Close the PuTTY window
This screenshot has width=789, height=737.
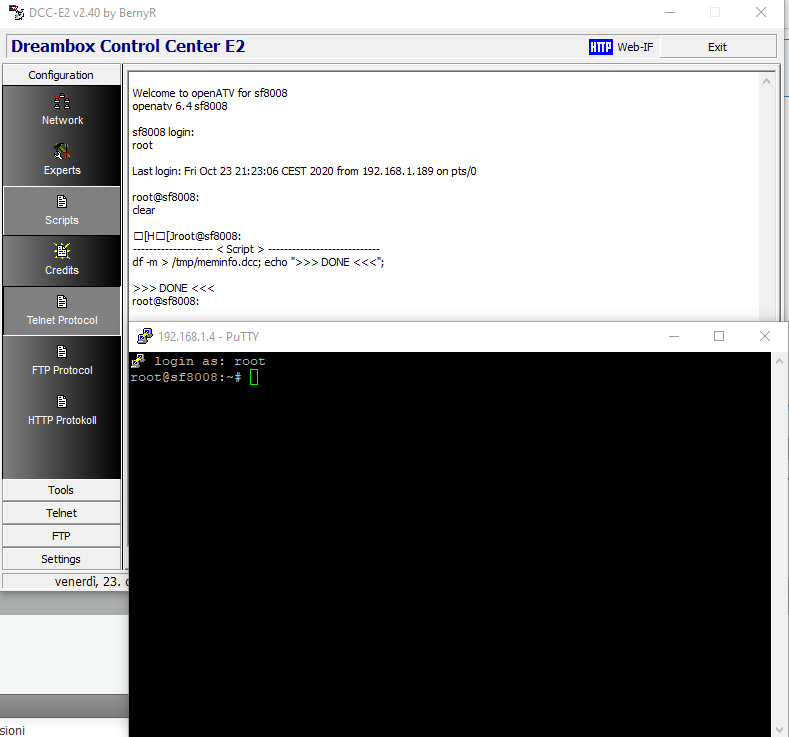[x=765, y=336]
